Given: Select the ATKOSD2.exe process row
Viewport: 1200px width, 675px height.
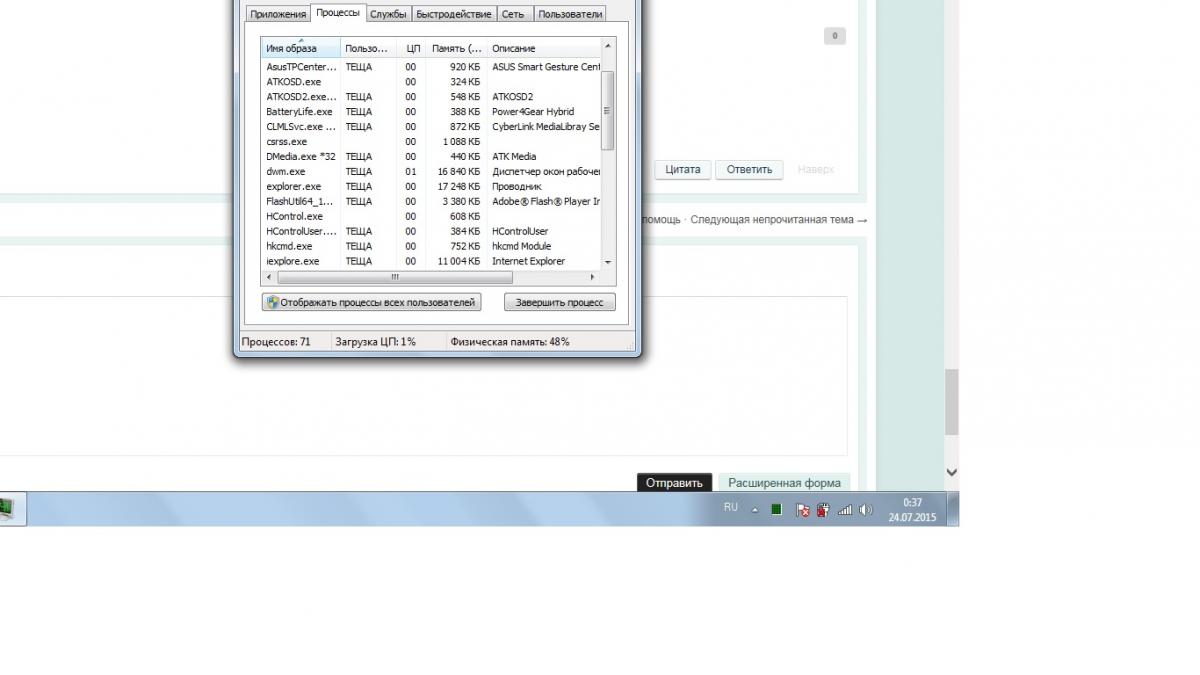Looking at the screenshot, I should [431, 96].
